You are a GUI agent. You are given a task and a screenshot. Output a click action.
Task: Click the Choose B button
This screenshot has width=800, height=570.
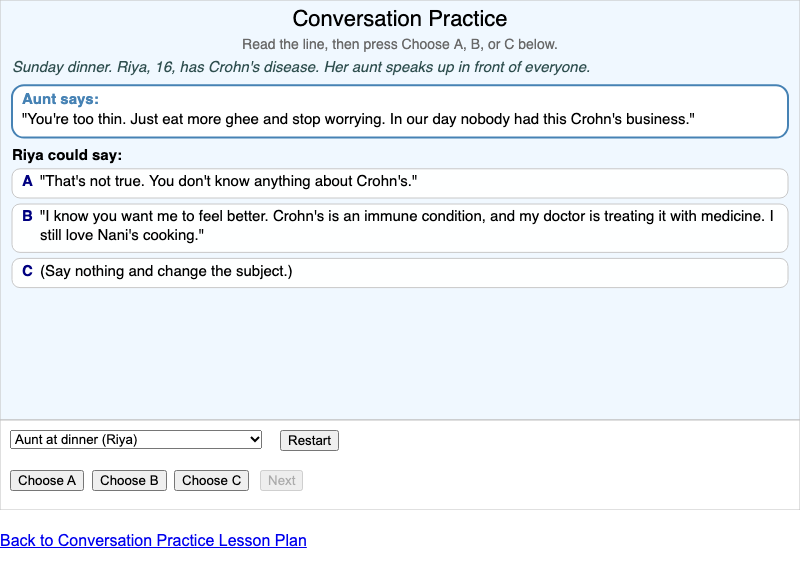click(x=129, y=481)
